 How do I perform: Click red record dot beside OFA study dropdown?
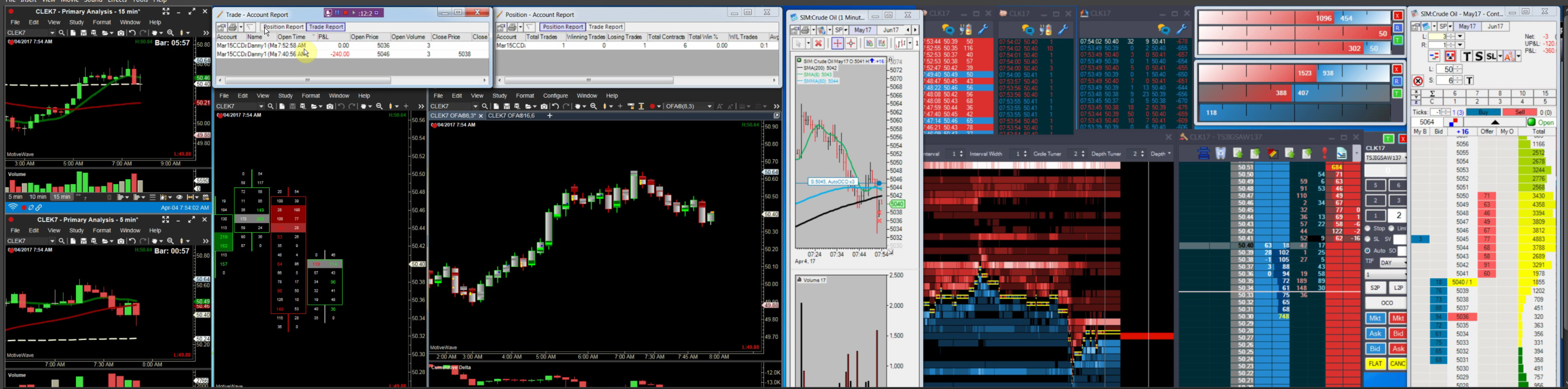tap(652, 106)
